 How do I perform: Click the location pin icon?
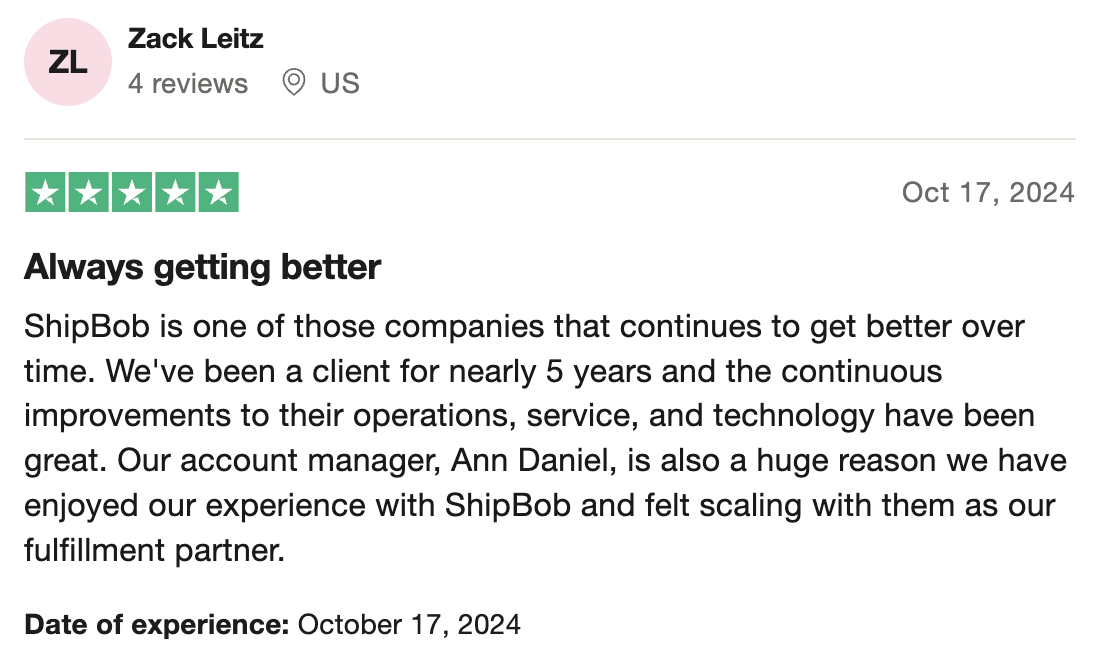click(294, 83)
